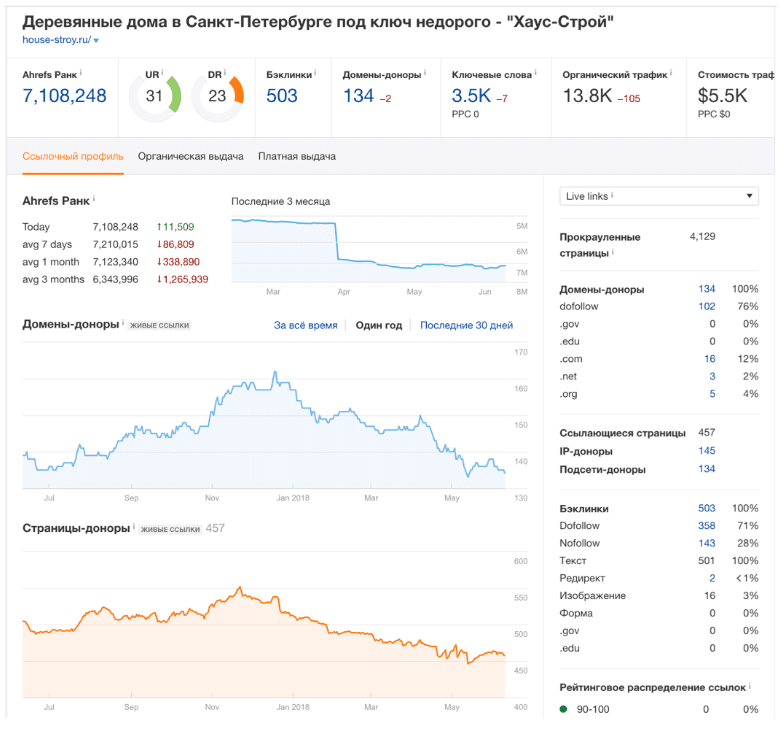The height and width of the screenshot is (734, 784).
Task: Click info icon beside Домены-доноры chart heading
Action: [x=123, y=322]
